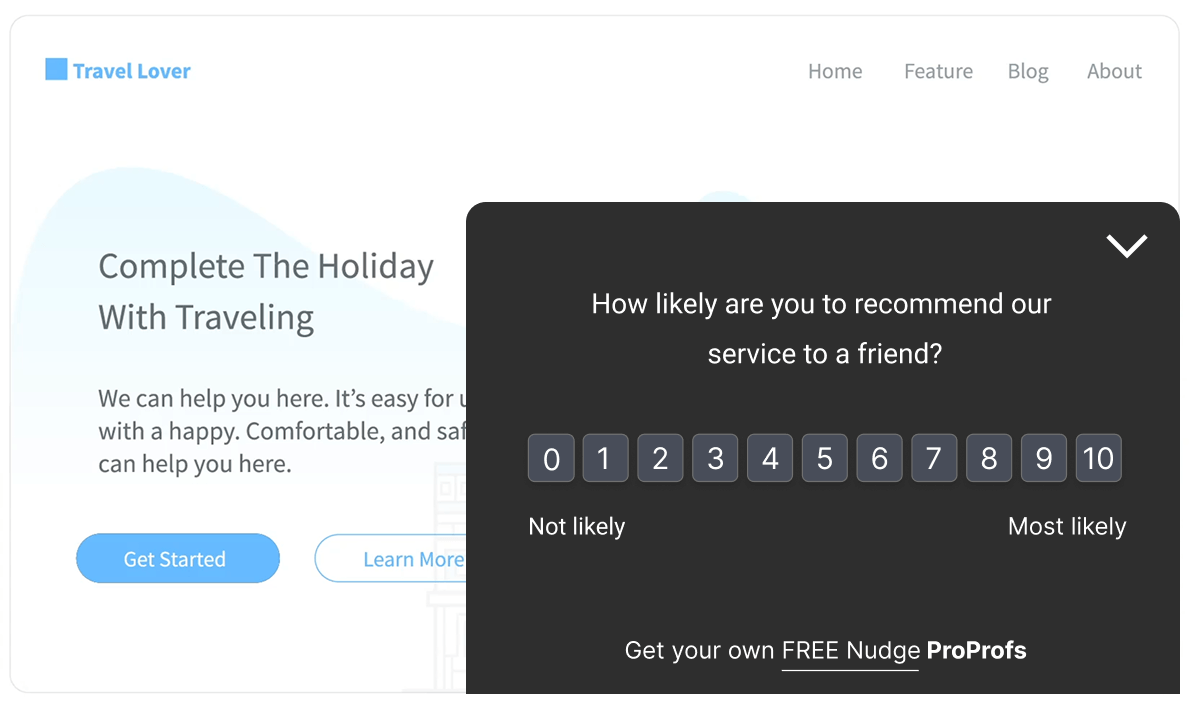The image size is (1190, 706).
Task: Click the Travel Lover brand logo
Action: tap(118, 70)
